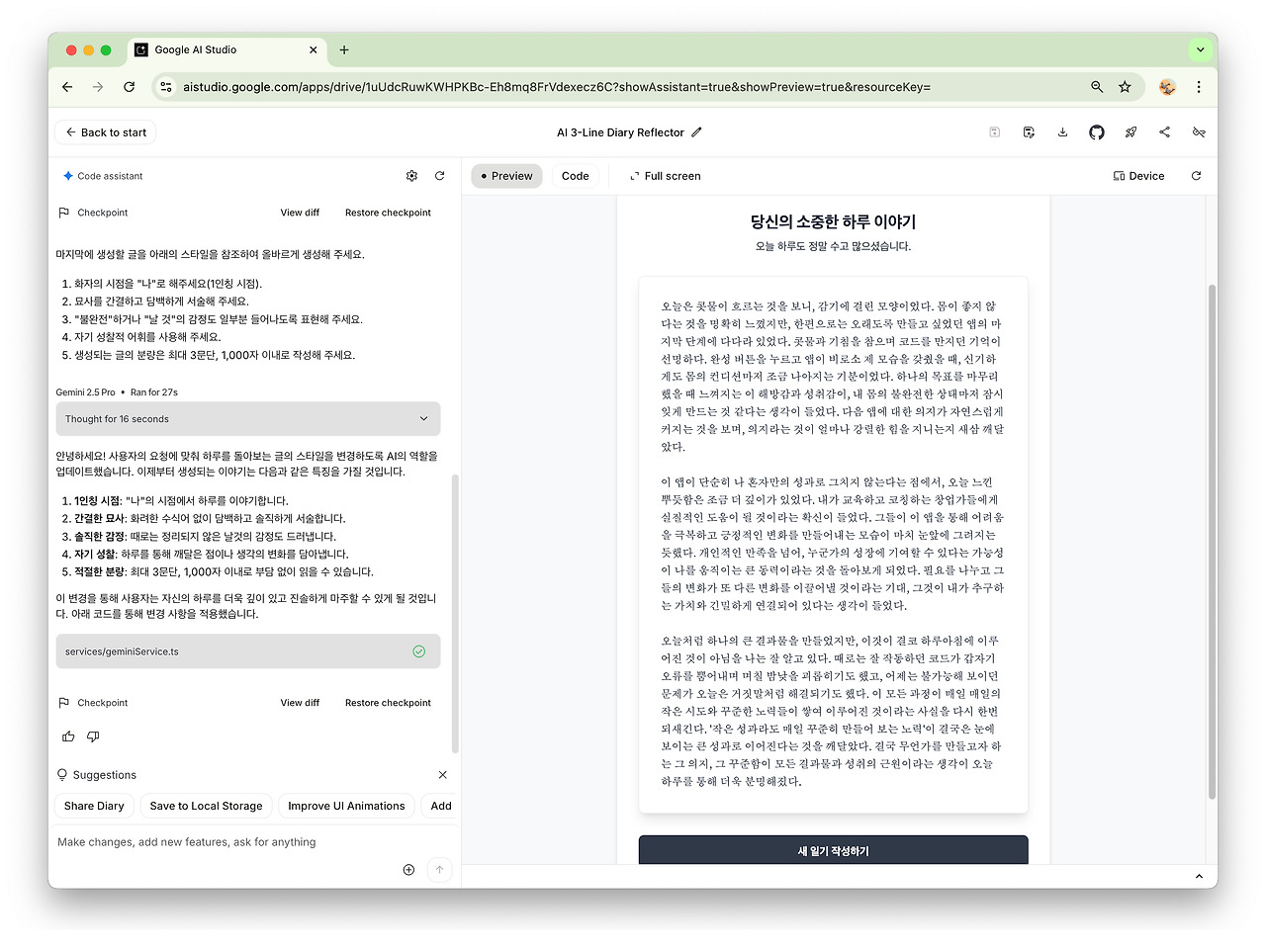Viewport: 1266px width, 952px height.
Task: Select the Preview tab
Action: 506,175
